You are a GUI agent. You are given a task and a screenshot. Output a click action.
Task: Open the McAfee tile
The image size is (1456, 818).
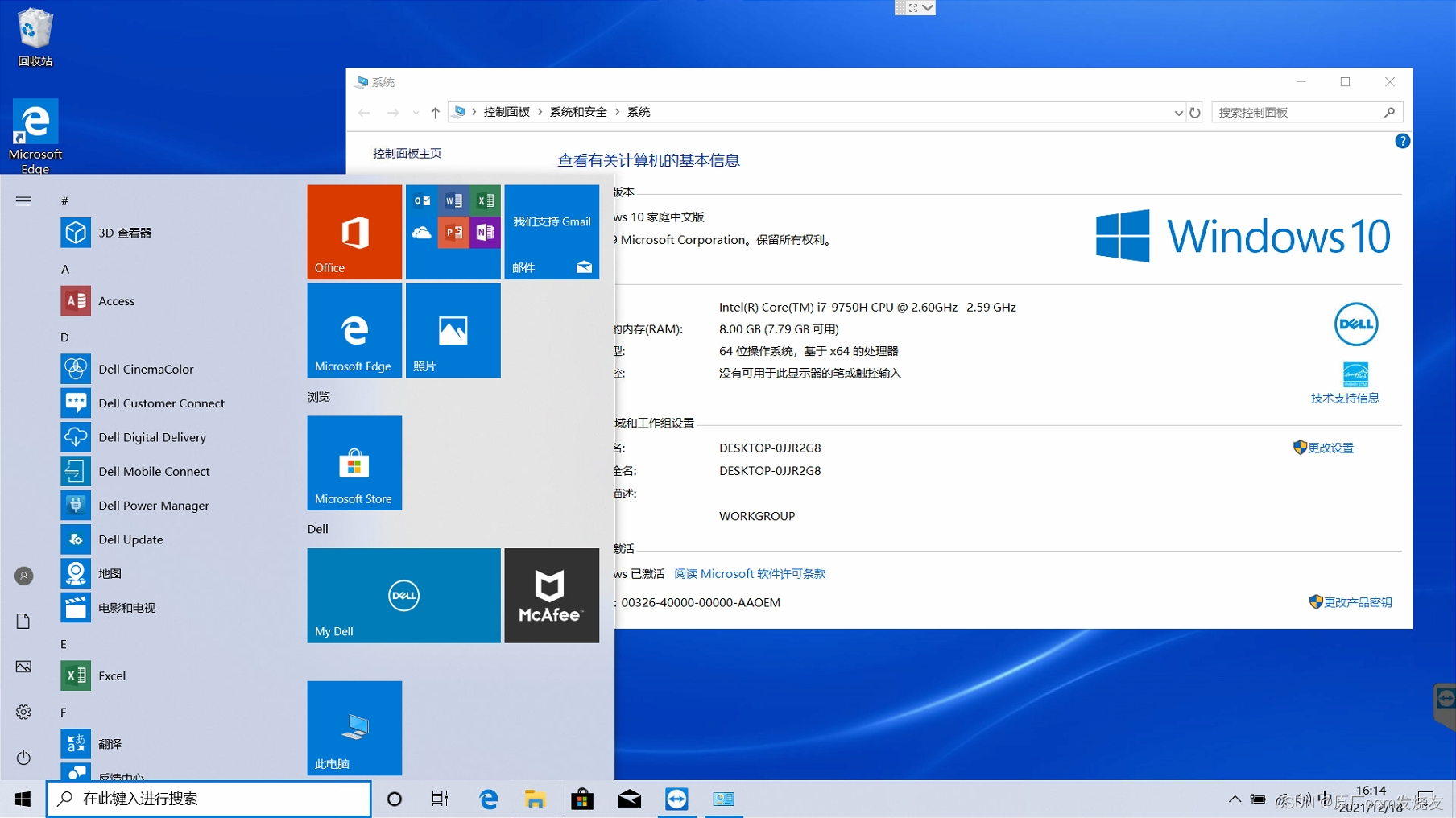coord(552,596)
